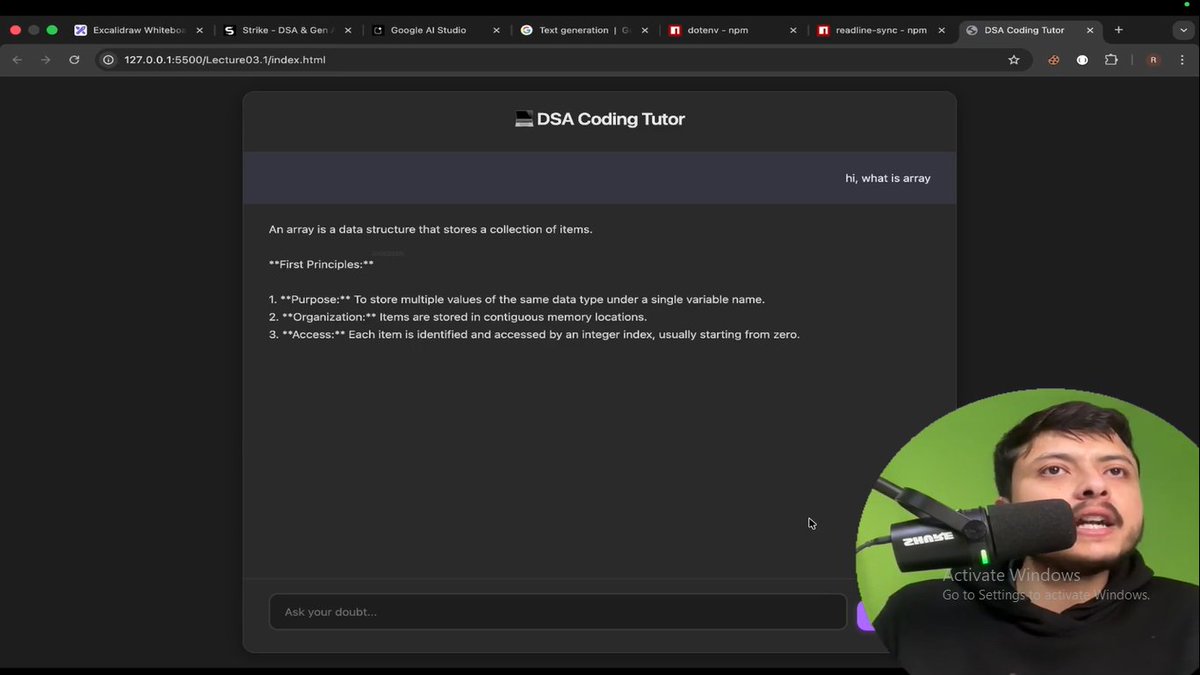
Task: Click the npm favicon on dotenv tab
Action: (675, 30)
